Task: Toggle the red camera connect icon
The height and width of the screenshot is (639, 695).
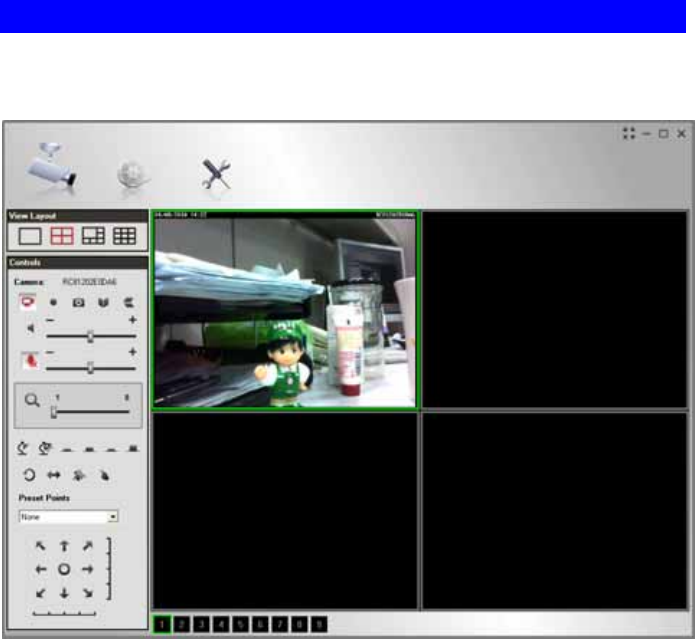Action: (28, 302)
